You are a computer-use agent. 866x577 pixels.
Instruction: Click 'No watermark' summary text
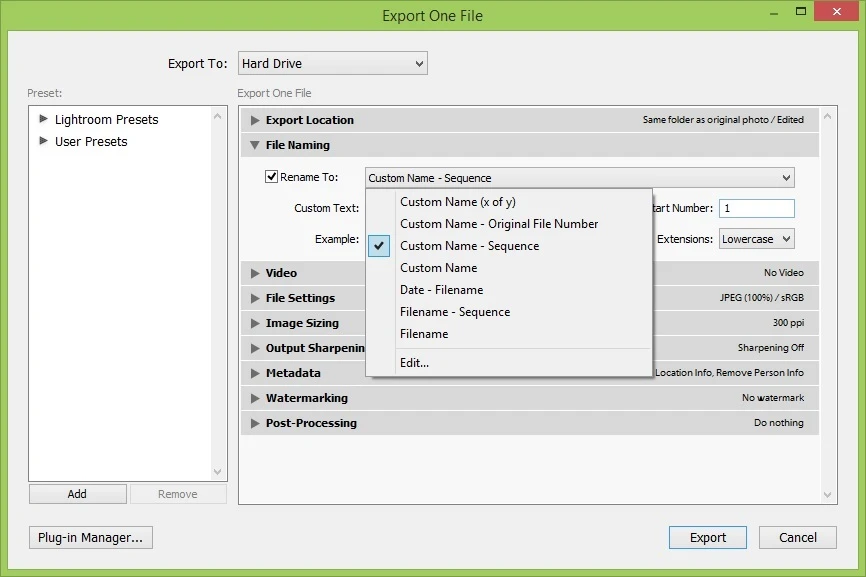coord(773,398)
